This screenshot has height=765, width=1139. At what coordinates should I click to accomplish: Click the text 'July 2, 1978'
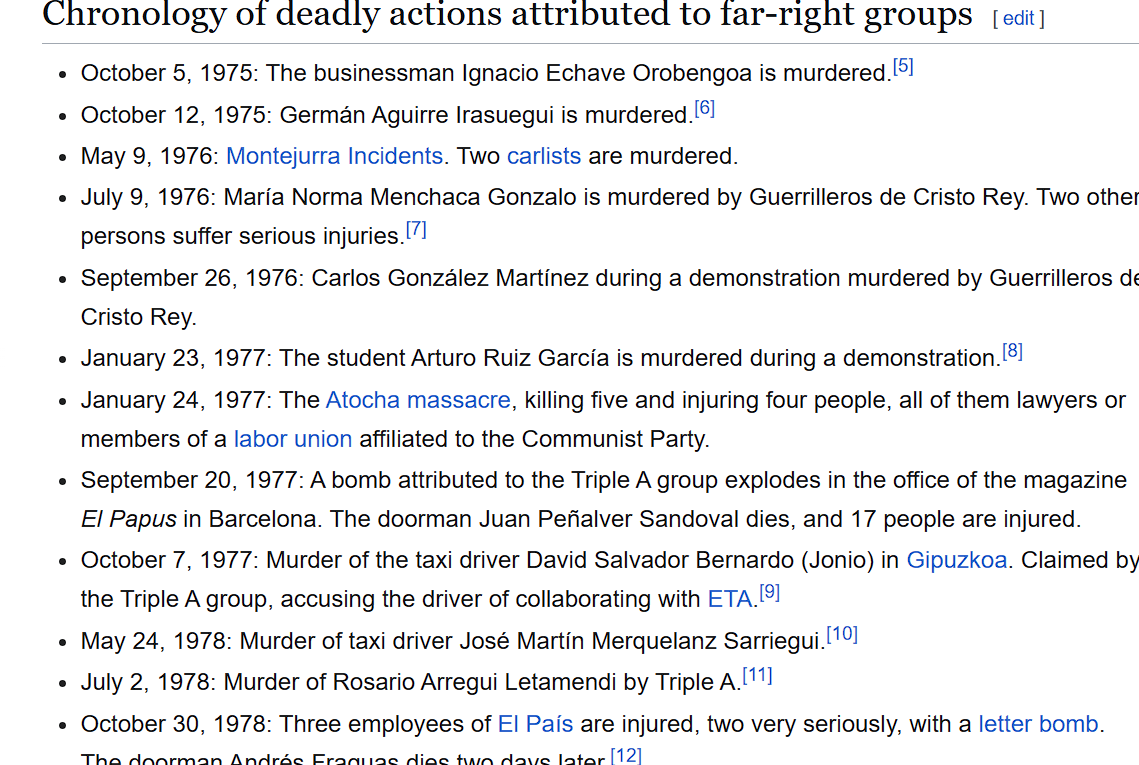coord(145,682)
